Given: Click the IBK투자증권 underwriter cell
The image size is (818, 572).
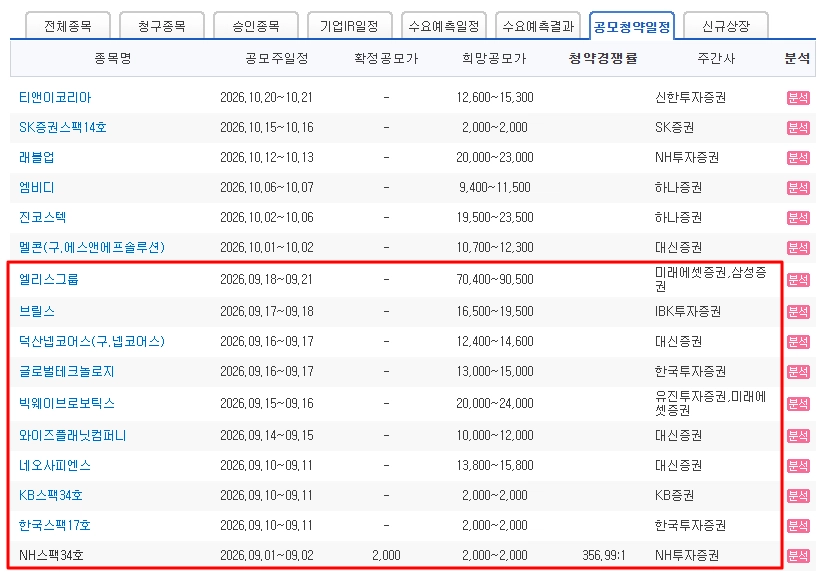Looking at the screenshot, I should 688,312.
